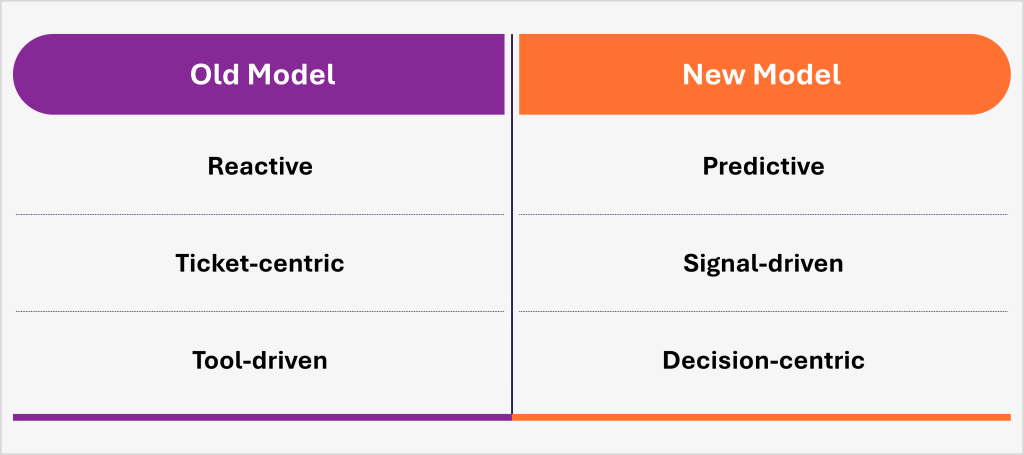Select the Predictive label

tap(763, 166)
